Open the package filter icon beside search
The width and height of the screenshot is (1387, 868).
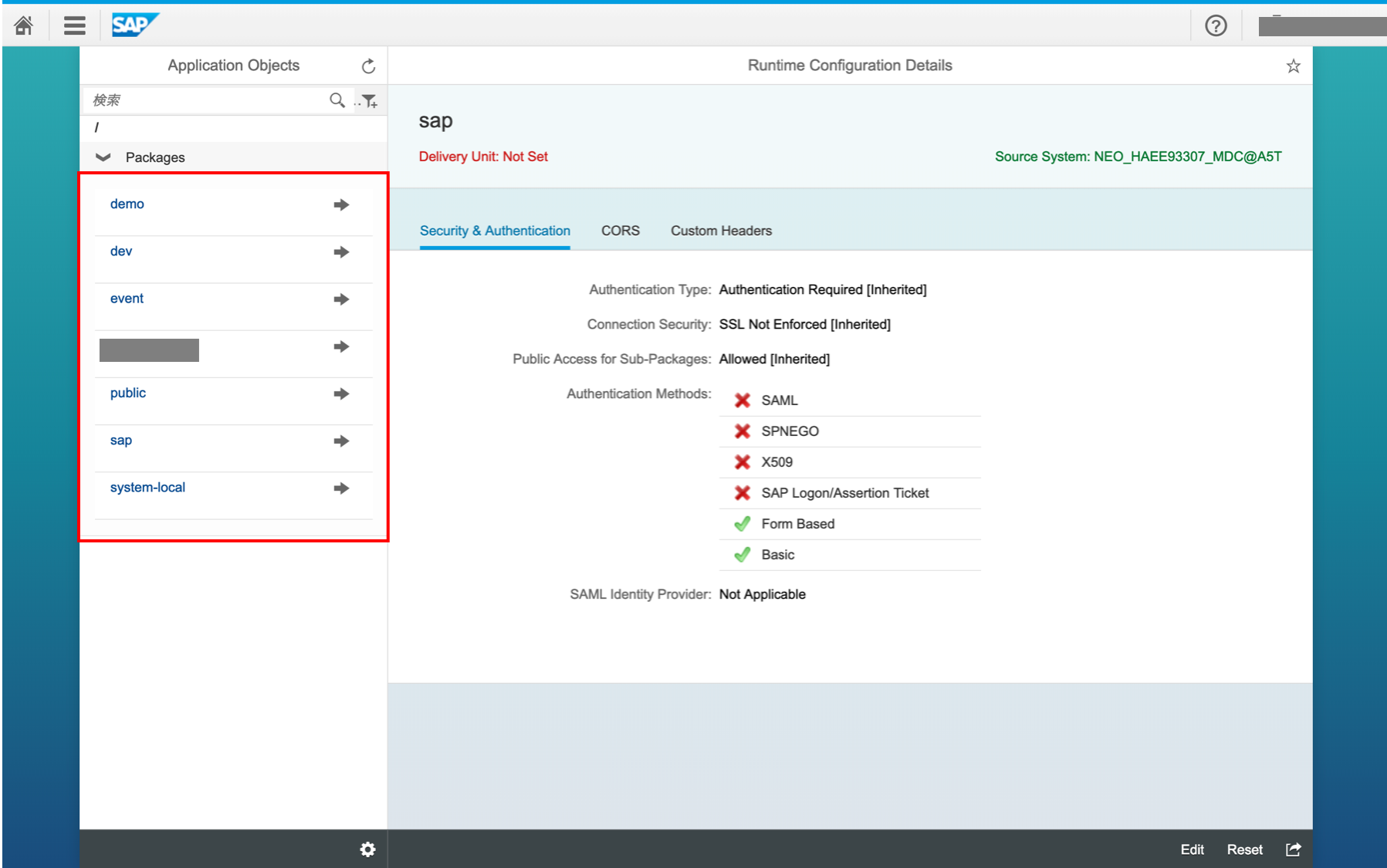click(x=370, y=100)
